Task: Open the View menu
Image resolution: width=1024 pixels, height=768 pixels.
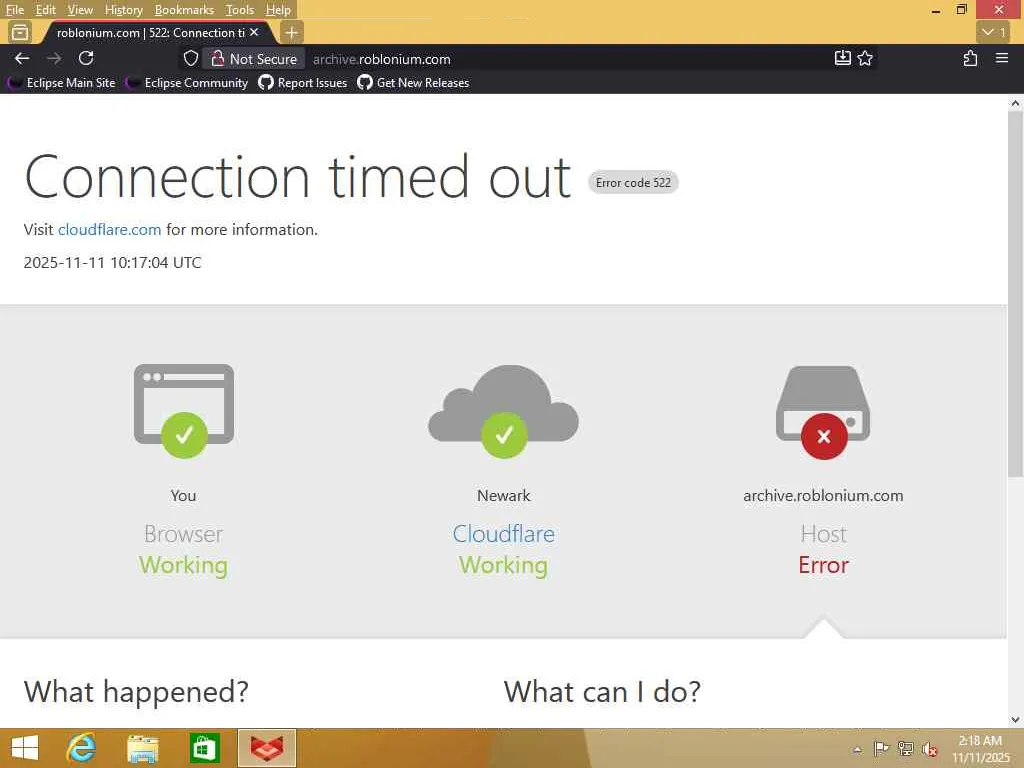Action: [80, 10]
